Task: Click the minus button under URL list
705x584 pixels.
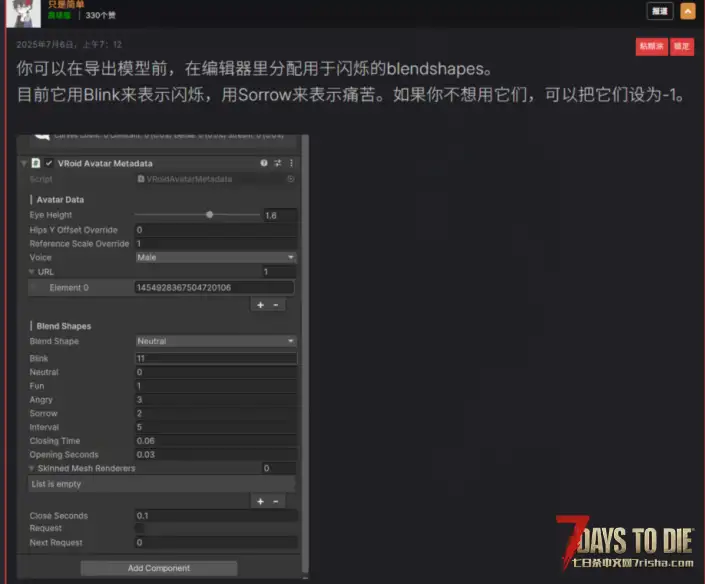Action: click(x=276, y=305)
